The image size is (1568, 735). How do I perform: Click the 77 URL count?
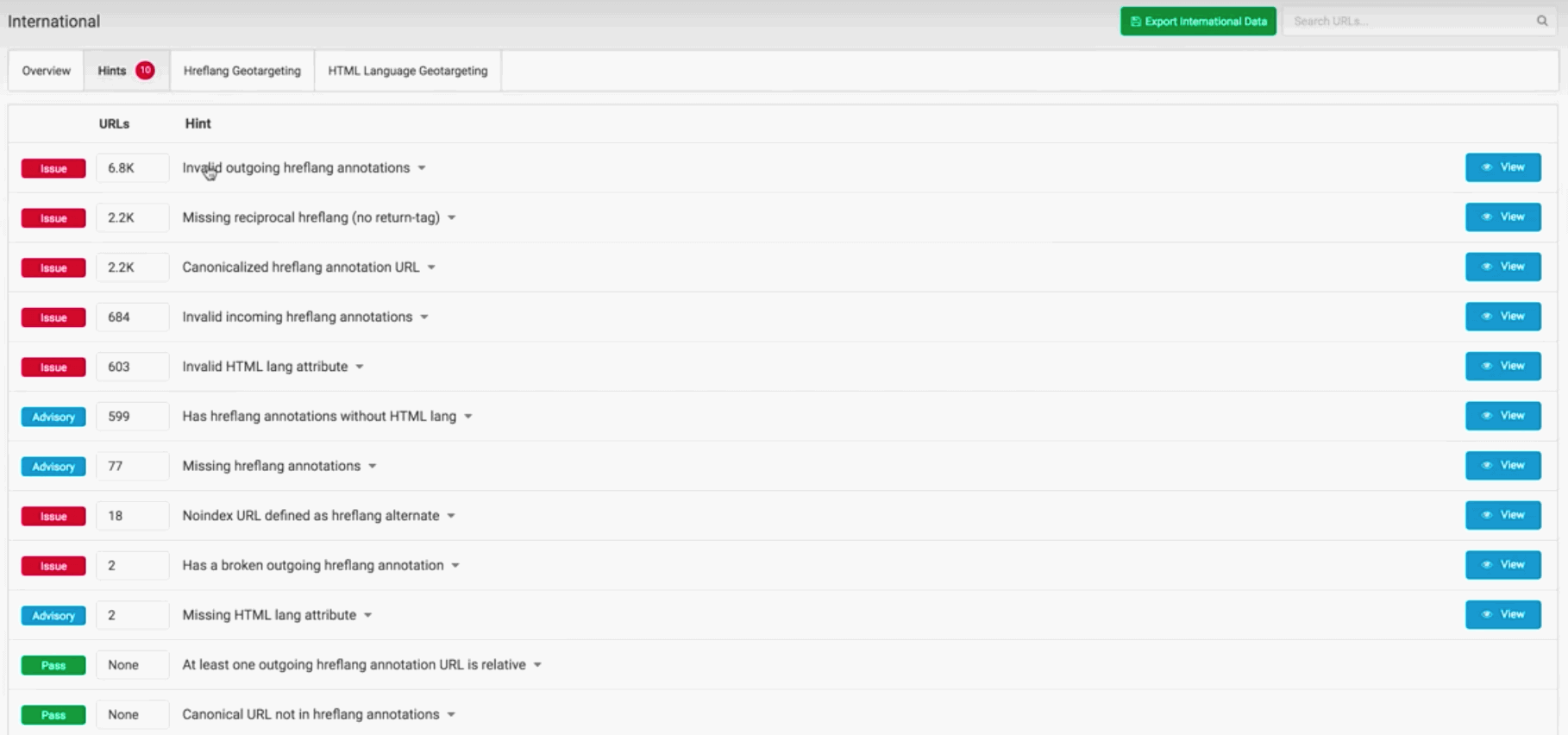pyautogui.click(x=132, y=466)
